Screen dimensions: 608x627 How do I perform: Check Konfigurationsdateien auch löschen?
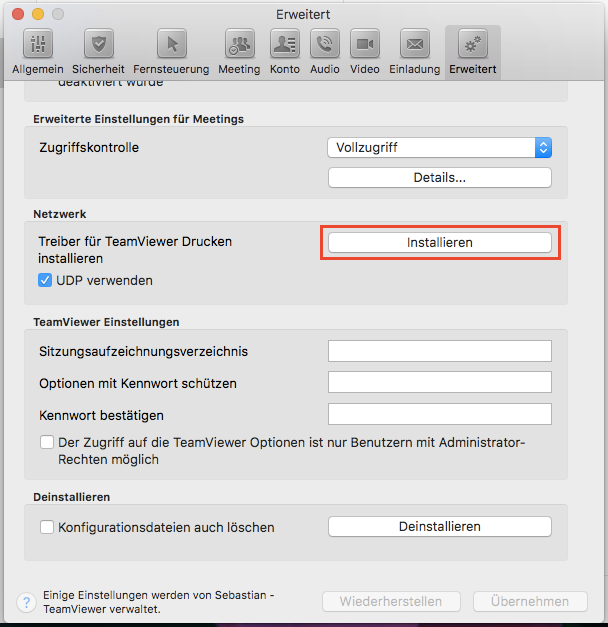pos(47,527)
